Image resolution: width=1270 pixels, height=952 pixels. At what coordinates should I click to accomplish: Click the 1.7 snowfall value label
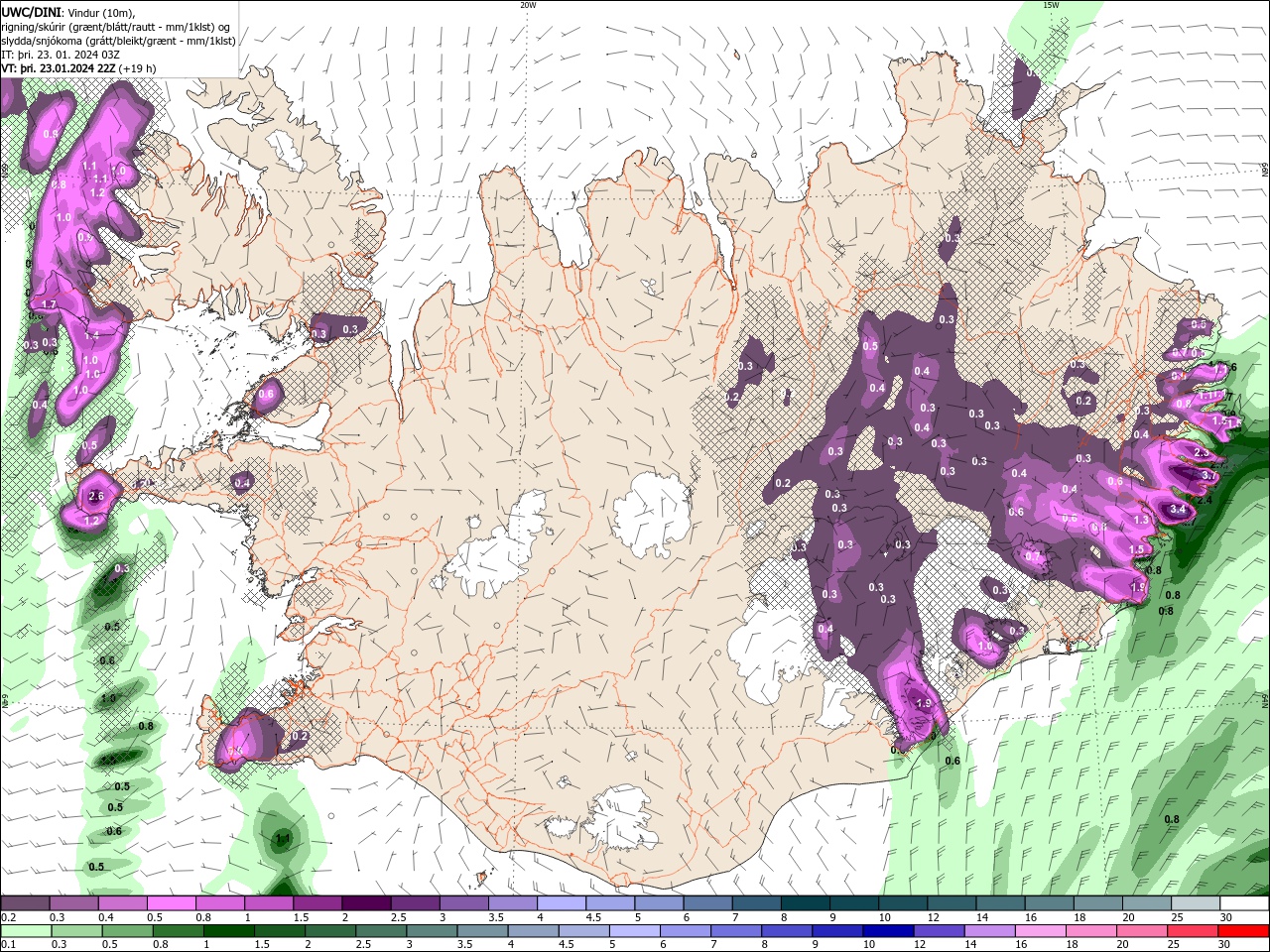(x=49, y=303)
